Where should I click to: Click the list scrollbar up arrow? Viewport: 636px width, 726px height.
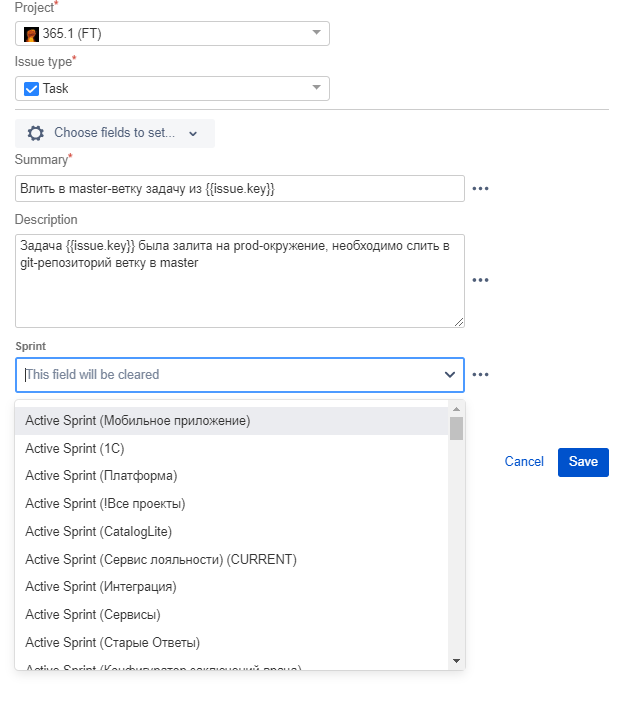tap(456, 409)
